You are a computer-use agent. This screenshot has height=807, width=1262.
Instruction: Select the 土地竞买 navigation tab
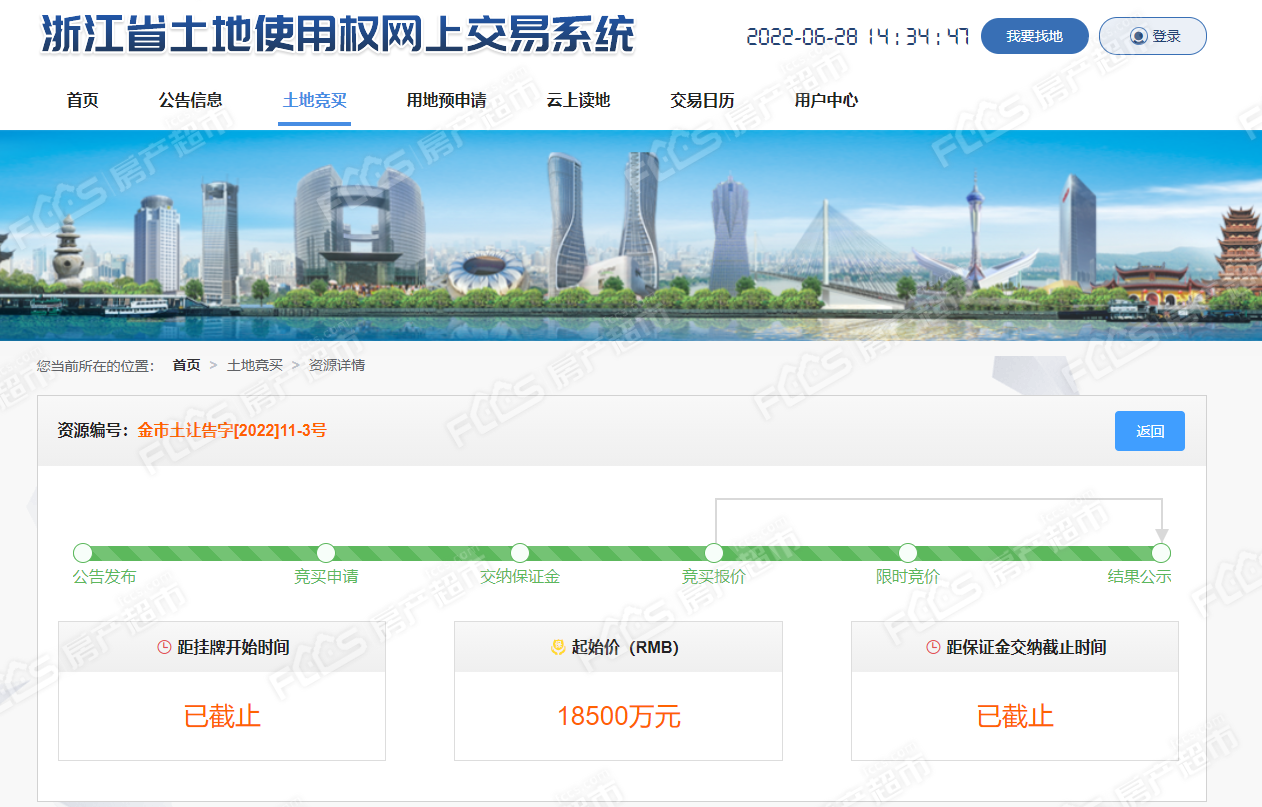pyautogui.click(x=314, y=100)
